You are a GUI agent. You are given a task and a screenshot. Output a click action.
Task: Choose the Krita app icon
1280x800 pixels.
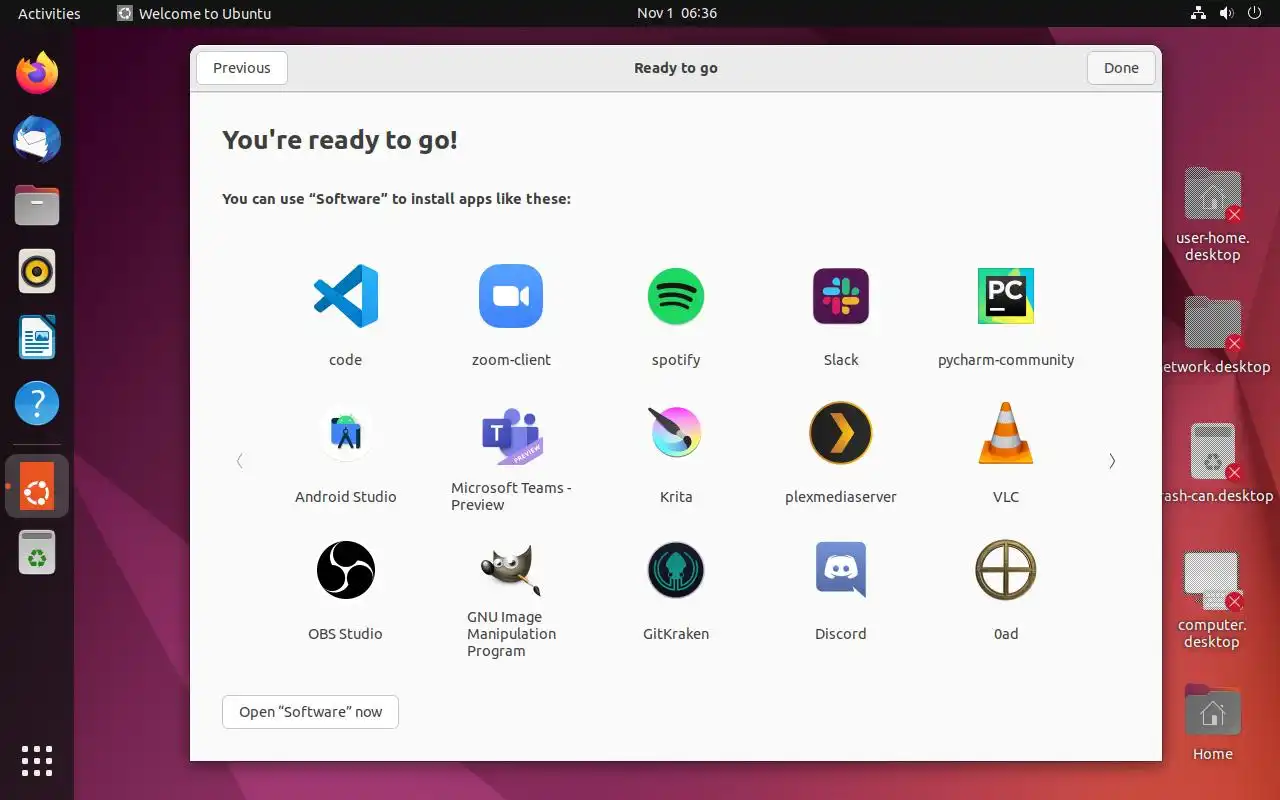click(676, 433)
